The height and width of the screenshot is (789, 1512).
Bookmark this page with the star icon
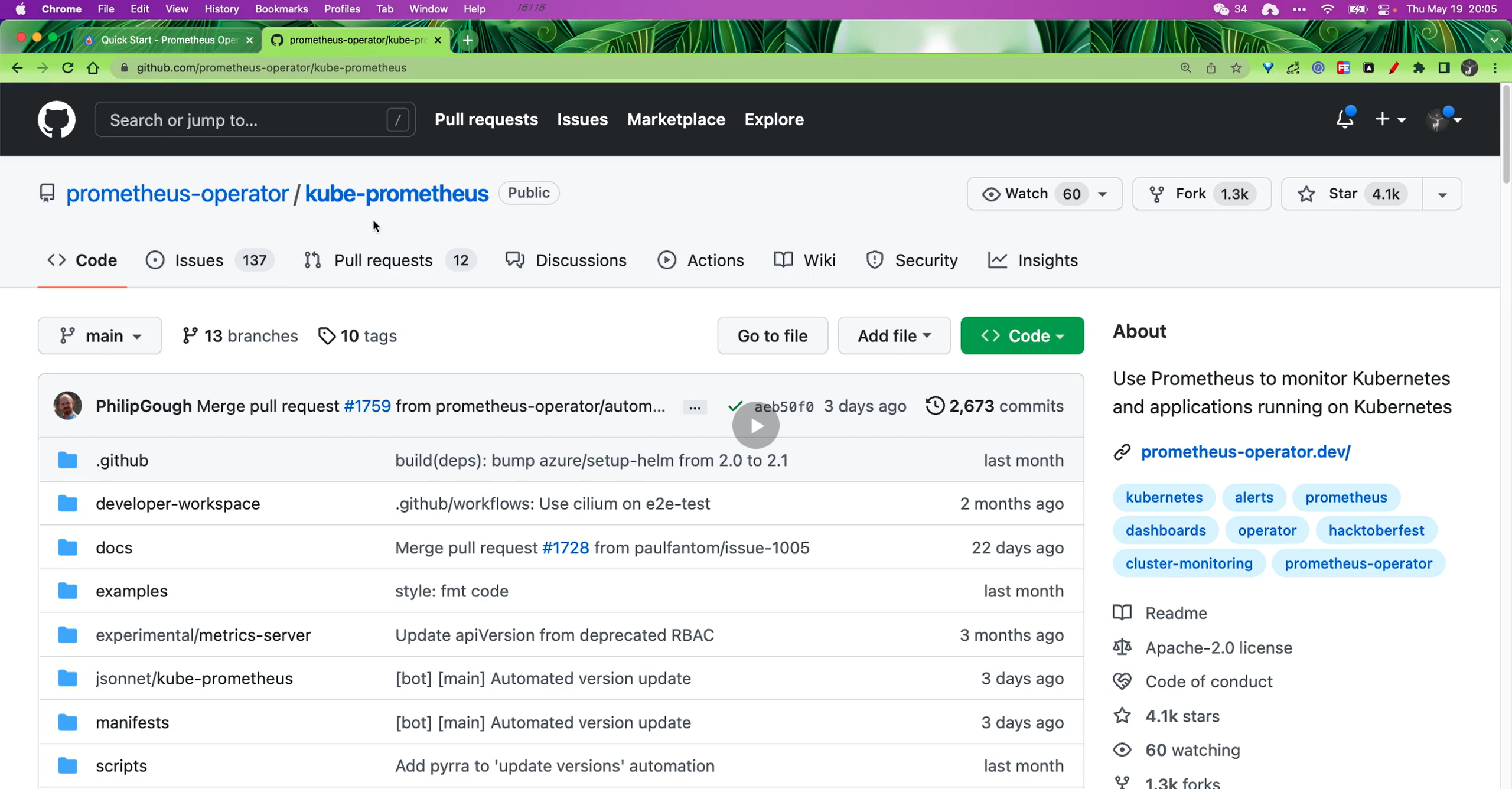[1236, 67]
